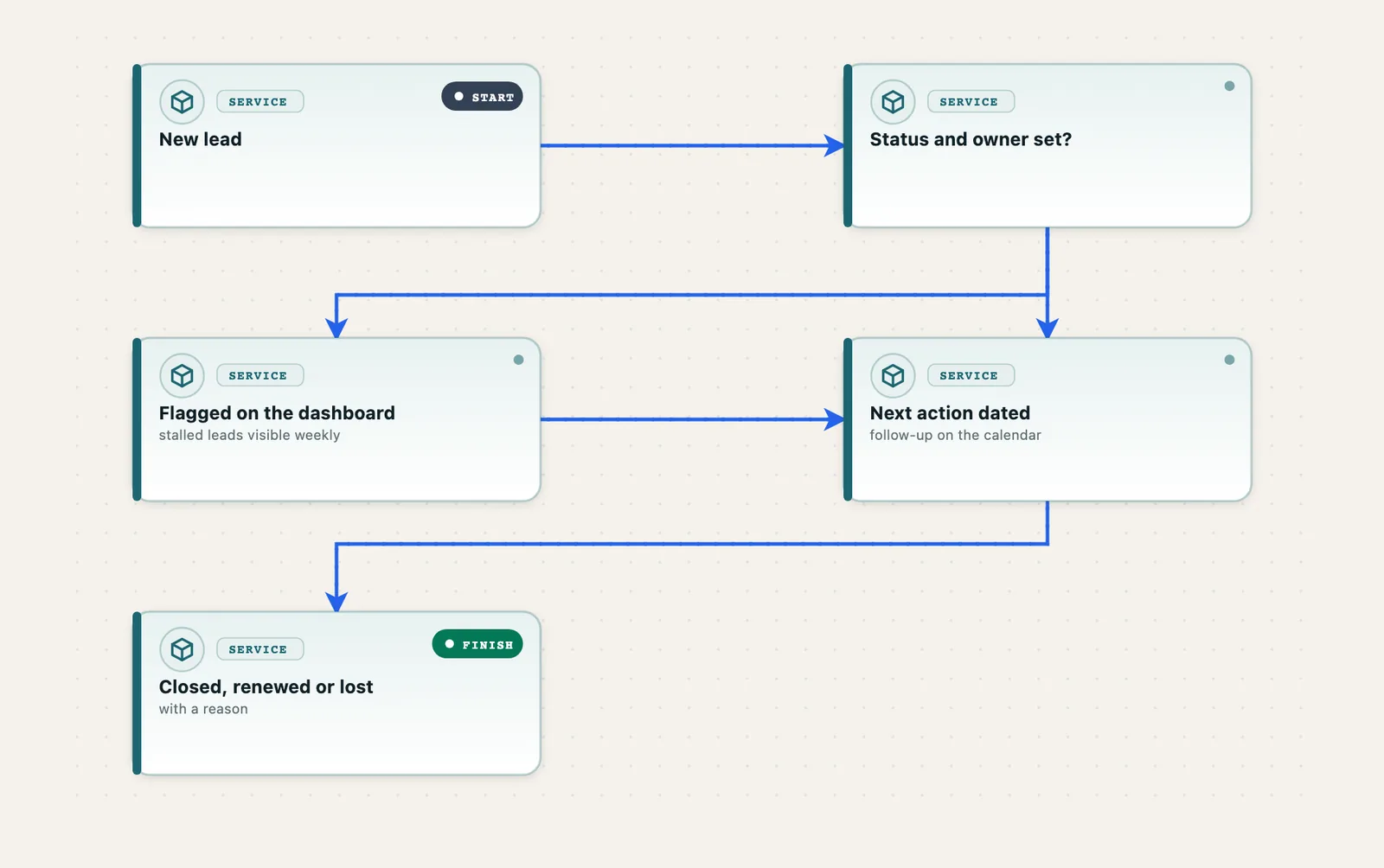Click the cube icon on Flagged on the dashboard card
Screen dimensions: 1384x868
tap(182, 375)
